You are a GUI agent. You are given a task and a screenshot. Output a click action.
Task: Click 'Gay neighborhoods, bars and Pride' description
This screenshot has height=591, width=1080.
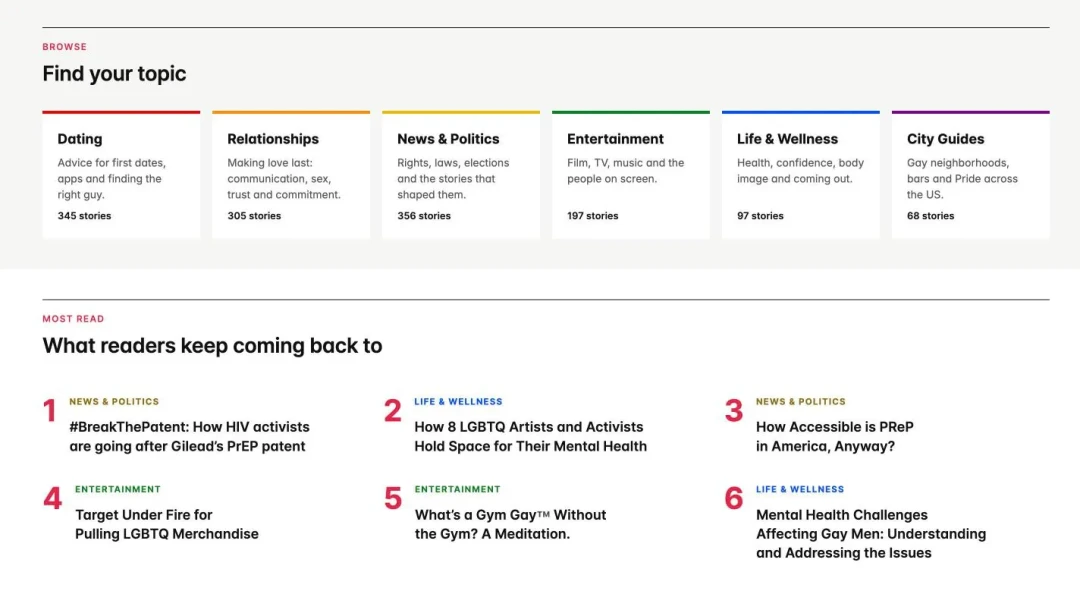coord(962,178)
